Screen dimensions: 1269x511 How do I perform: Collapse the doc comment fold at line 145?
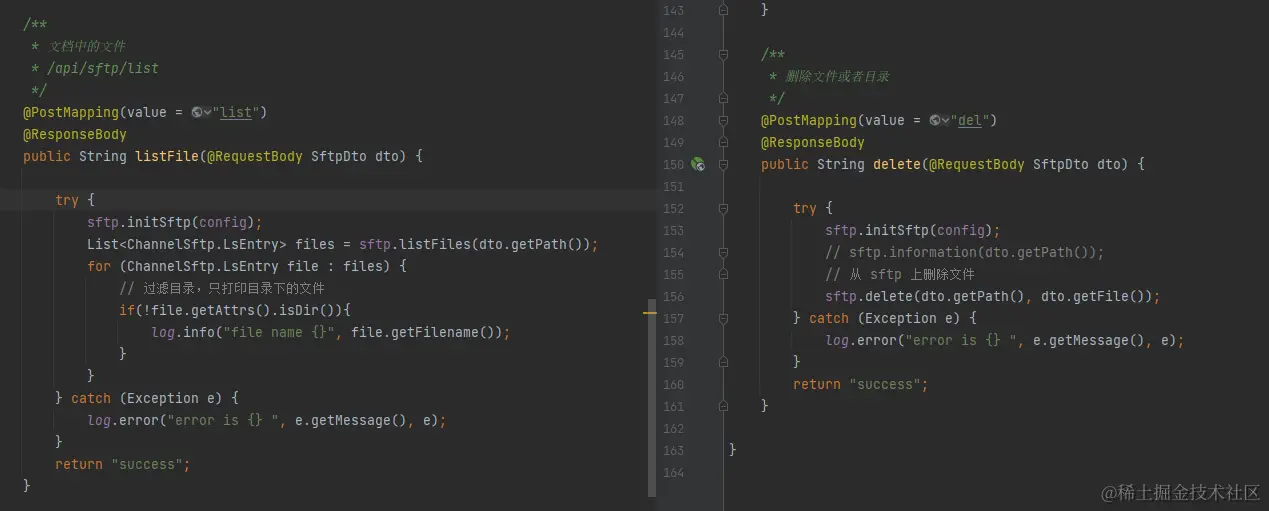(x=723, y=55)
